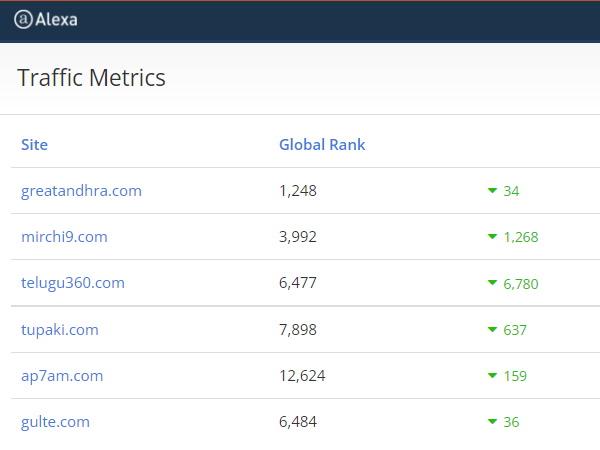The width and height of the screenshot is (600, 450).
Task: Select the global rank value 12,624
Action: tap(302, 376)
